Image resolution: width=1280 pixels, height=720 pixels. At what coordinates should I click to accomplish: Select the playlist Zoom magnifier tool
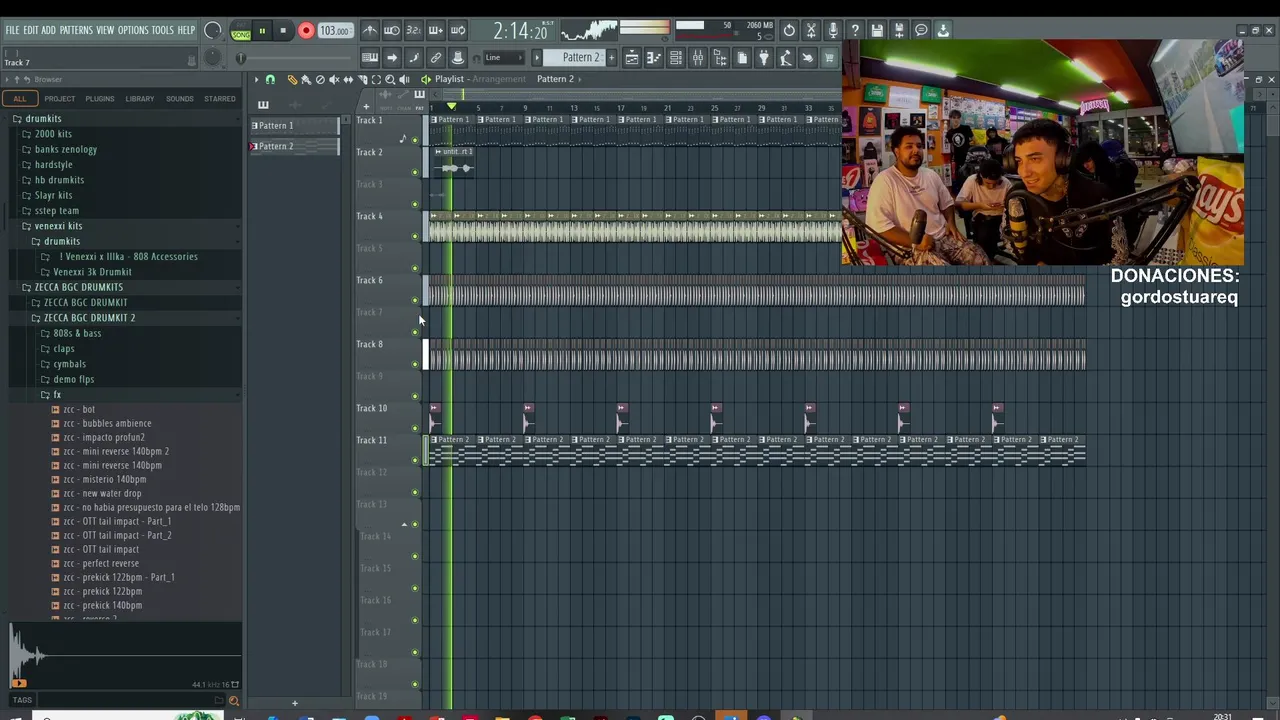click(x=390, y=79)
